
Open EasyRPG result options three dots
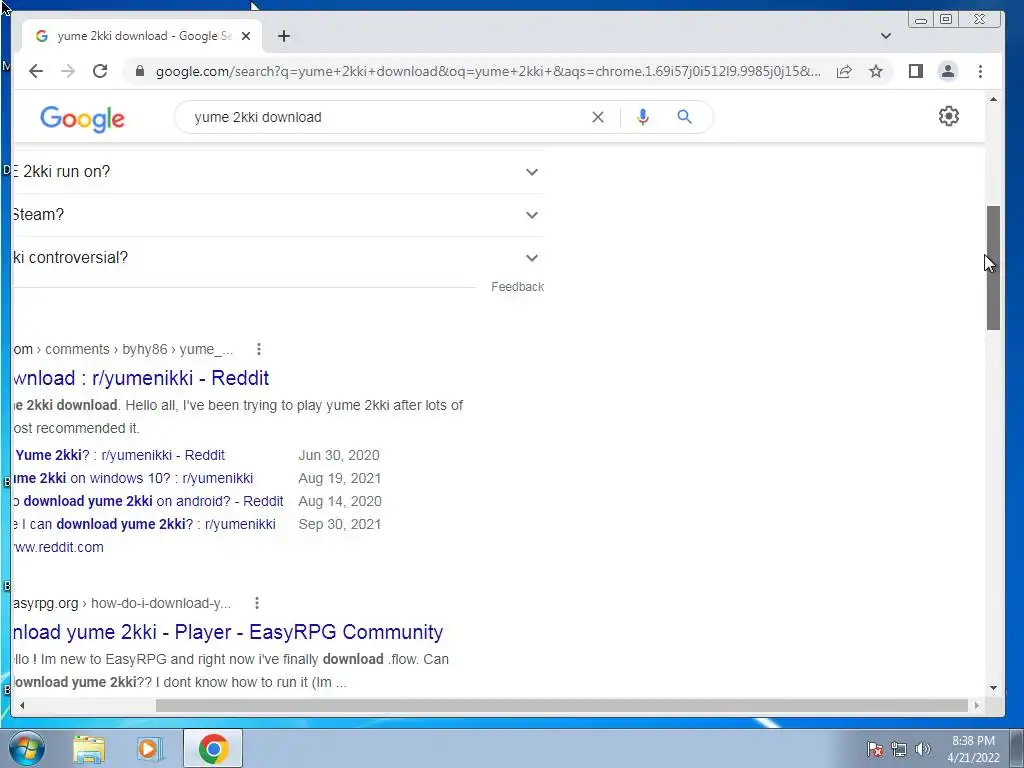click(257, 603)
